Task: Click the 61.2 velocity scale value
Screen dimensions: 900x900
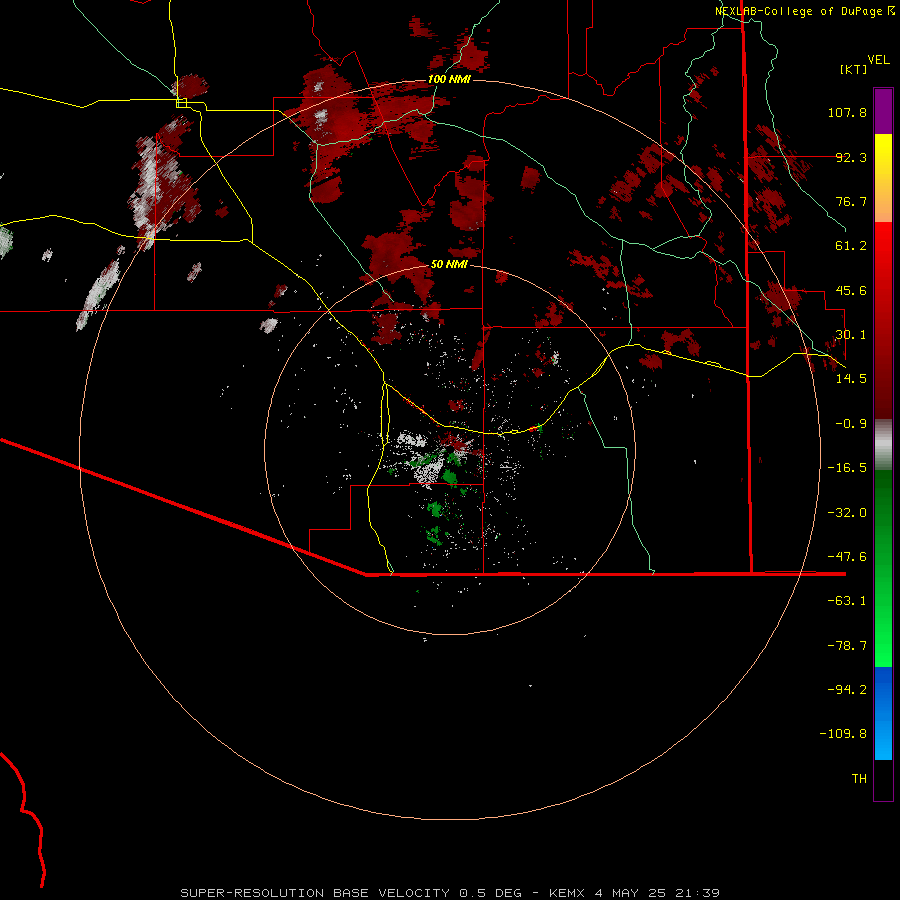Action: point(851,246)
